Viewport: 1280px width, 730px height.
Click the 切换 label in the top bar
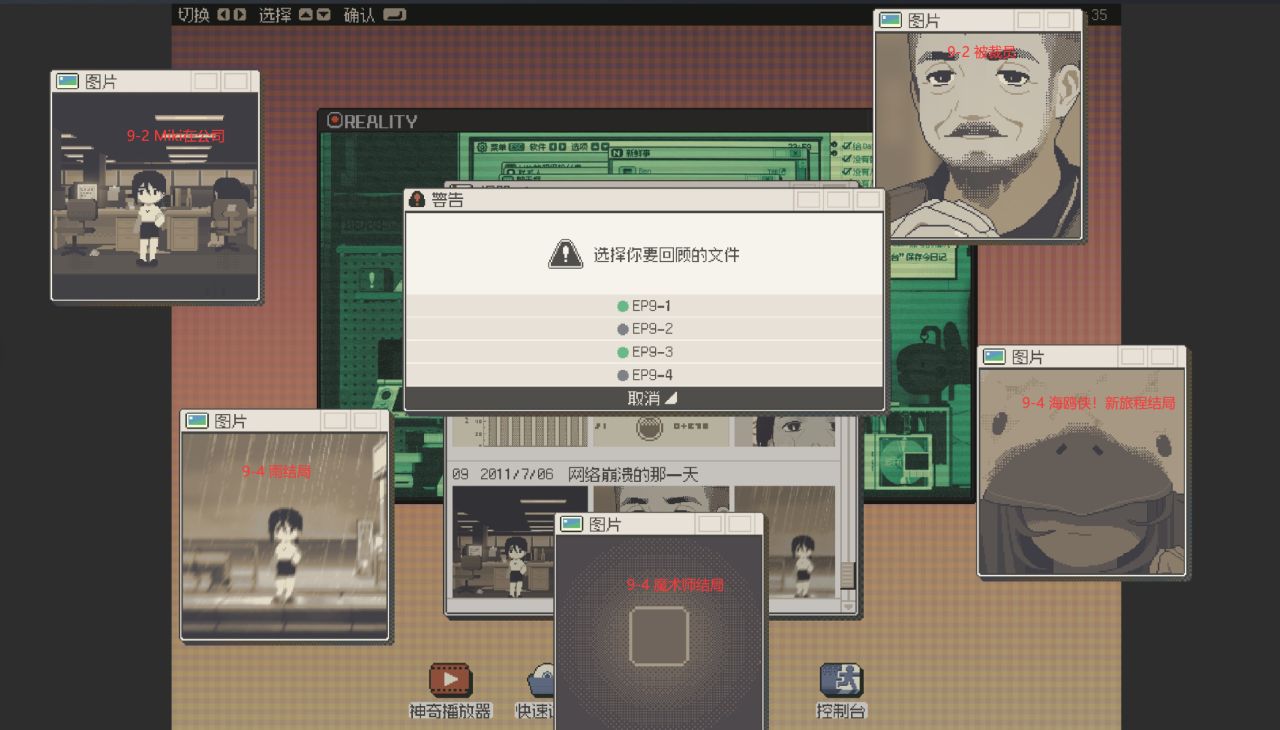click(193, 14)
